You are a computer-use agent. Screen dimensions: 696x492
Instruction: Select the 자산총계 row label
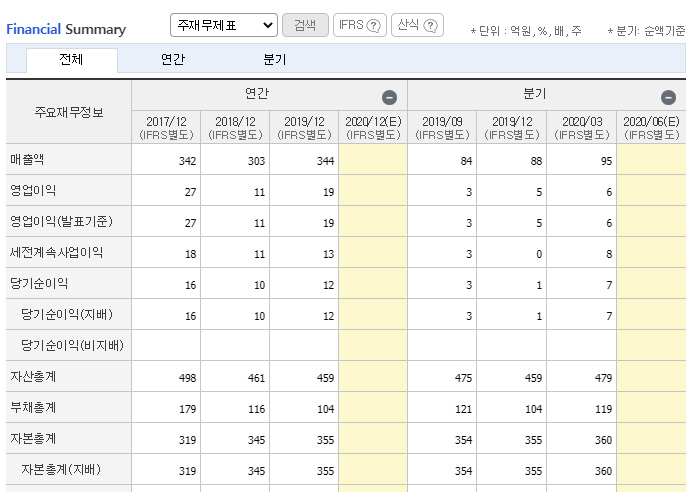click(x=33, y=376)
